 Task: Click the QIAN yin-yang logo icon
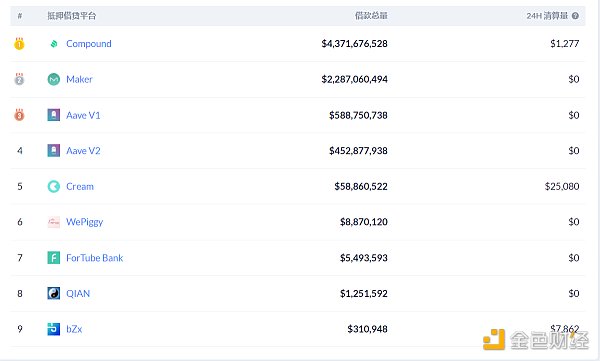54,293
